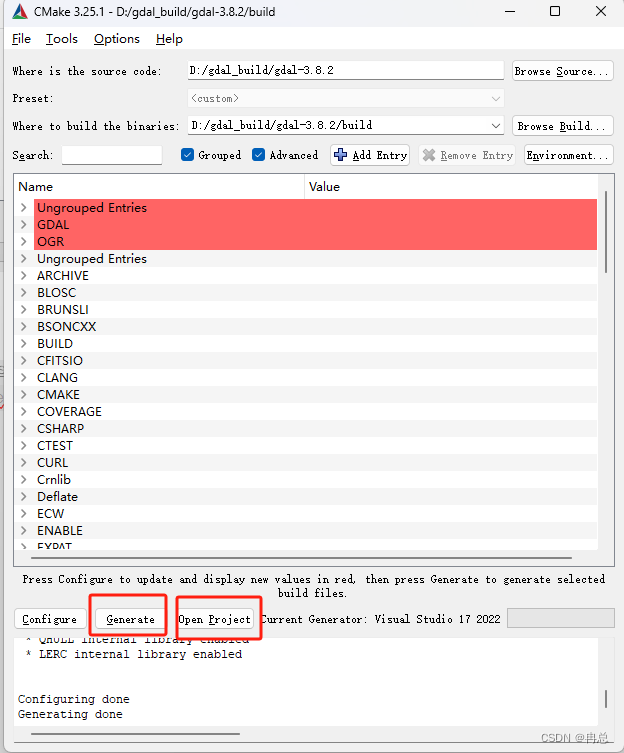Click the blue plus icon on Add Entry
Screen dimensions: 624x753
(x=340, y=155)
